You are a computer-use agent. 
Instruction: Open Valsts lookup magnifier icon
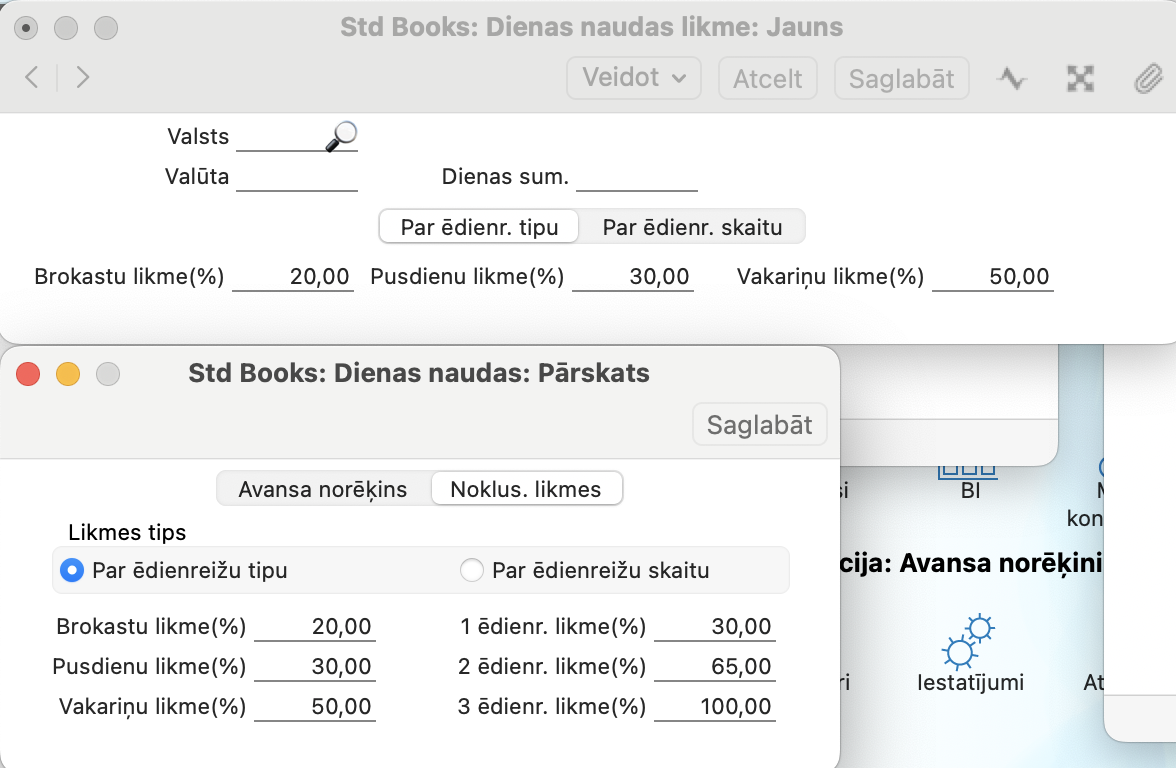tap(341, 136)
